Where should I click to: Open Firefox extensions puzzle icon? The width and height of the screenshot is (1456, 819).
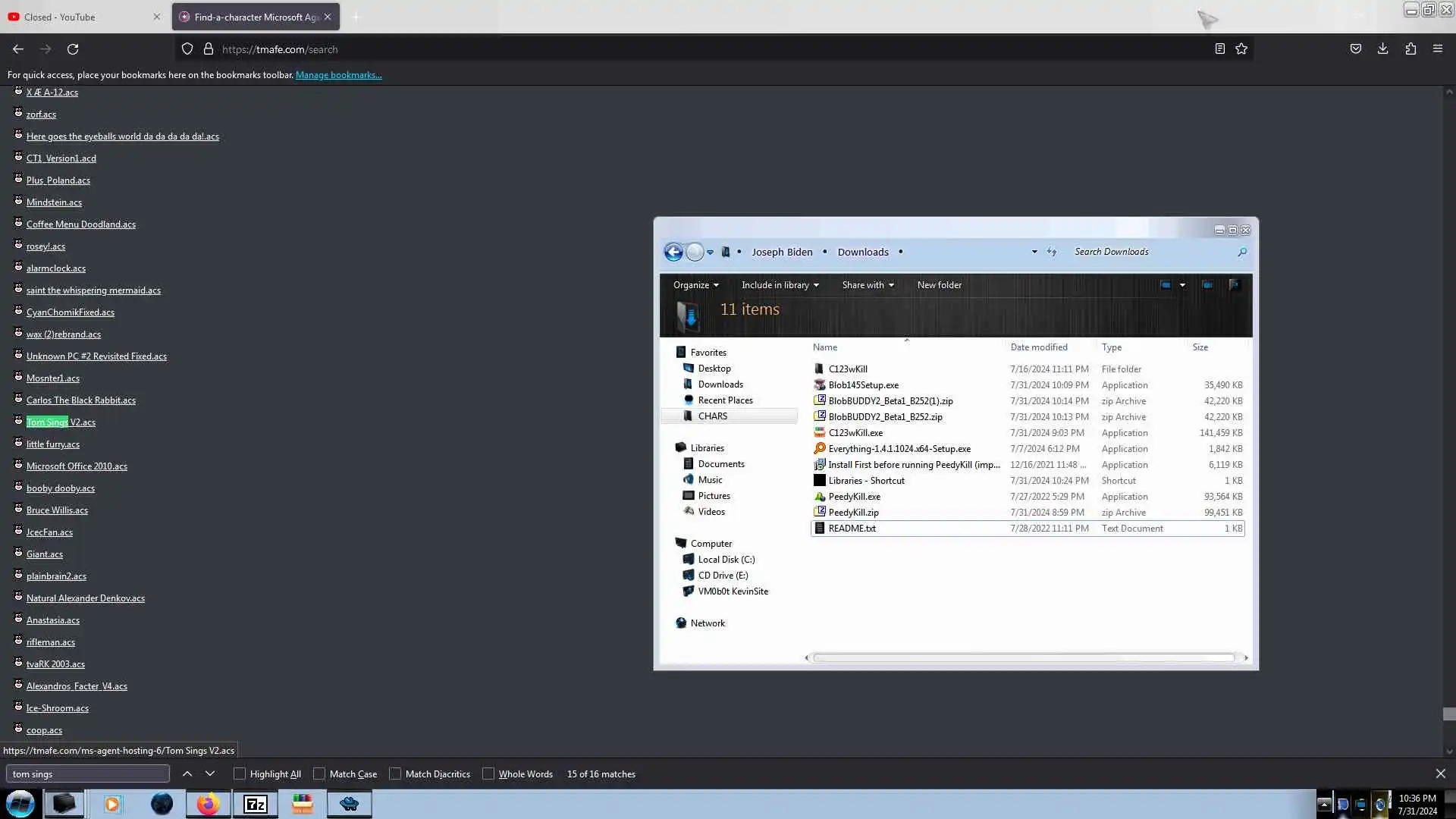click(1410, 49)
